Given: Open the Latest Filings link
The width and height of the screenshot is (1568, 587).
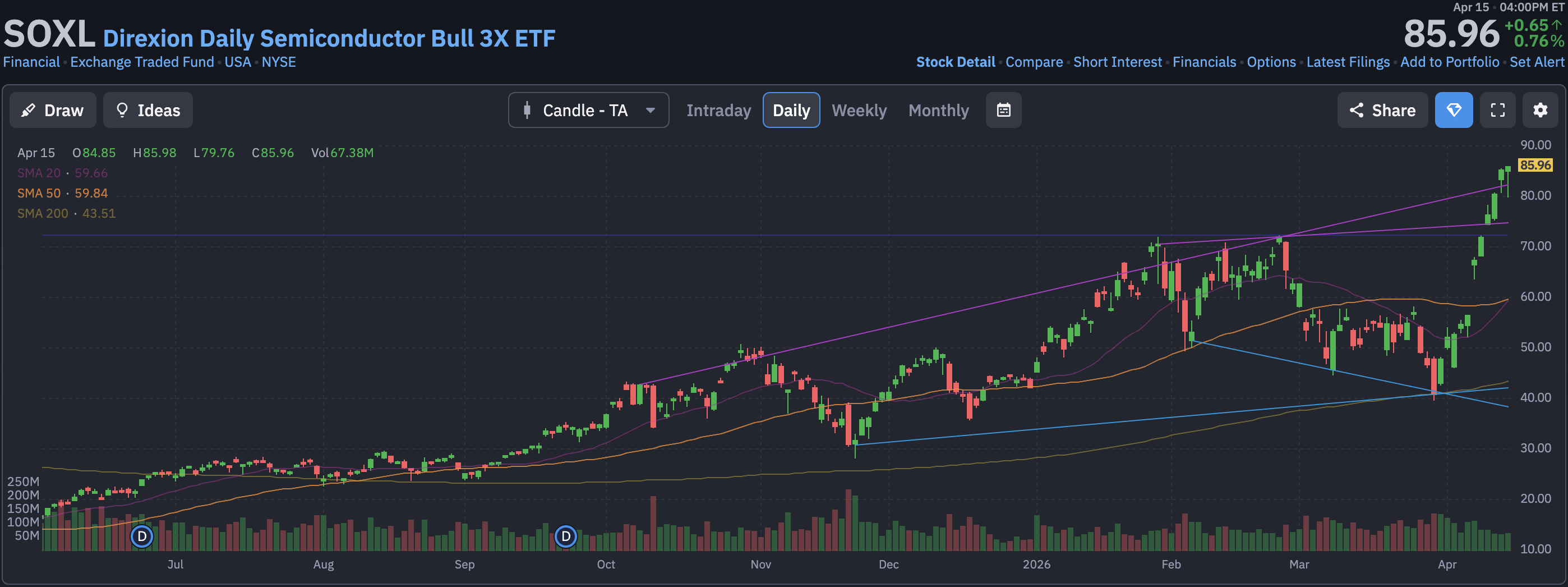Looking at the screenshot, I should pyautogui.click(x=1348, y=62).
